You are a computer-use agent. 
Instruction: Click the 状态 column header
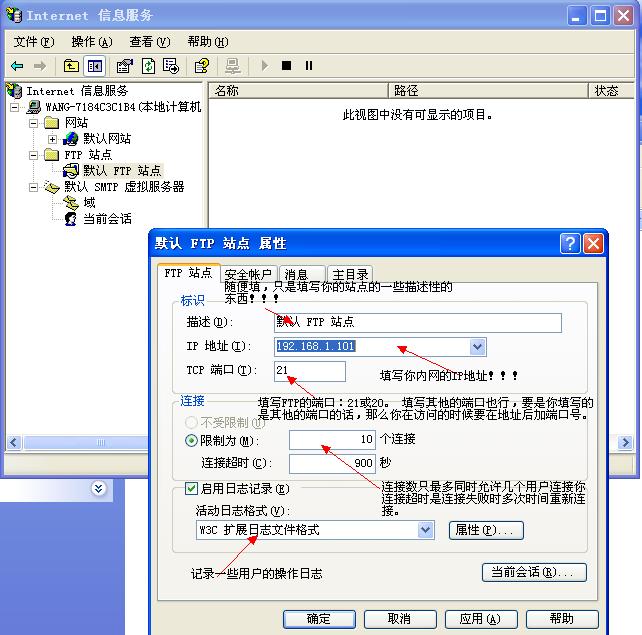point(611,90)
